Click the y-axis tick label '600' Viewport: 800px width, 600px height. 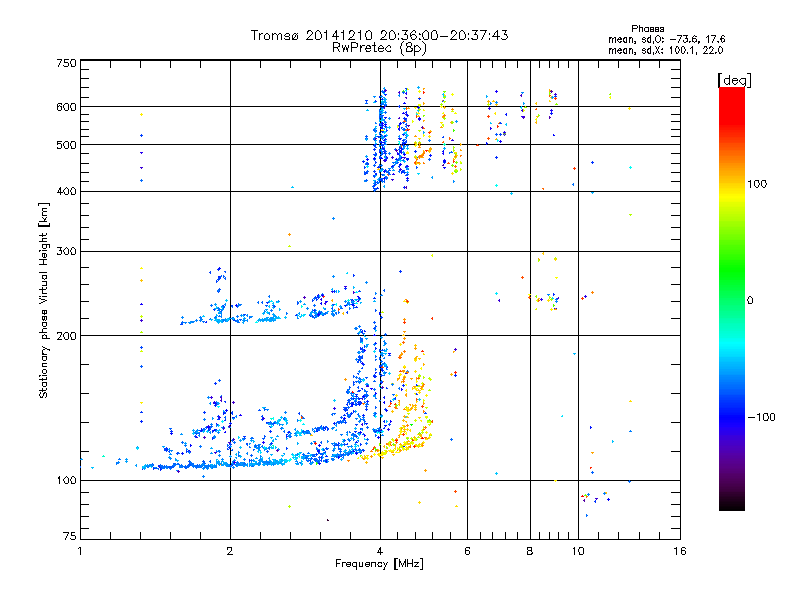pos(66,107)
